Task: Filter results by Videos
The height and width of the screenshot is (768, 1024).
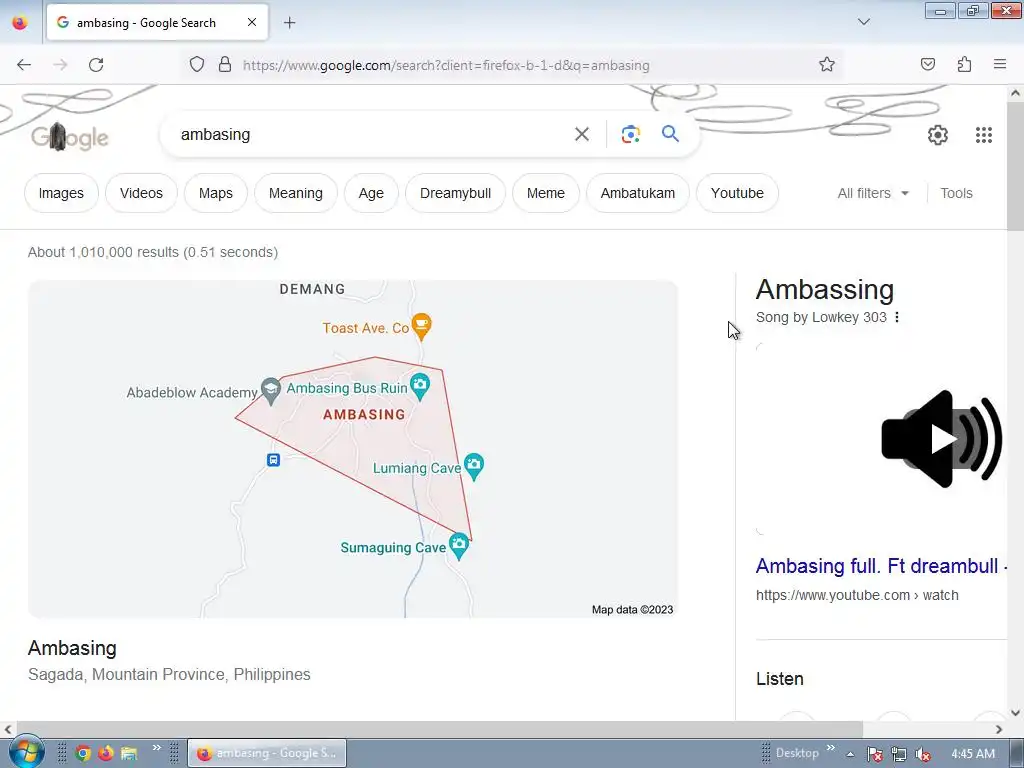Action: point(141,193)
